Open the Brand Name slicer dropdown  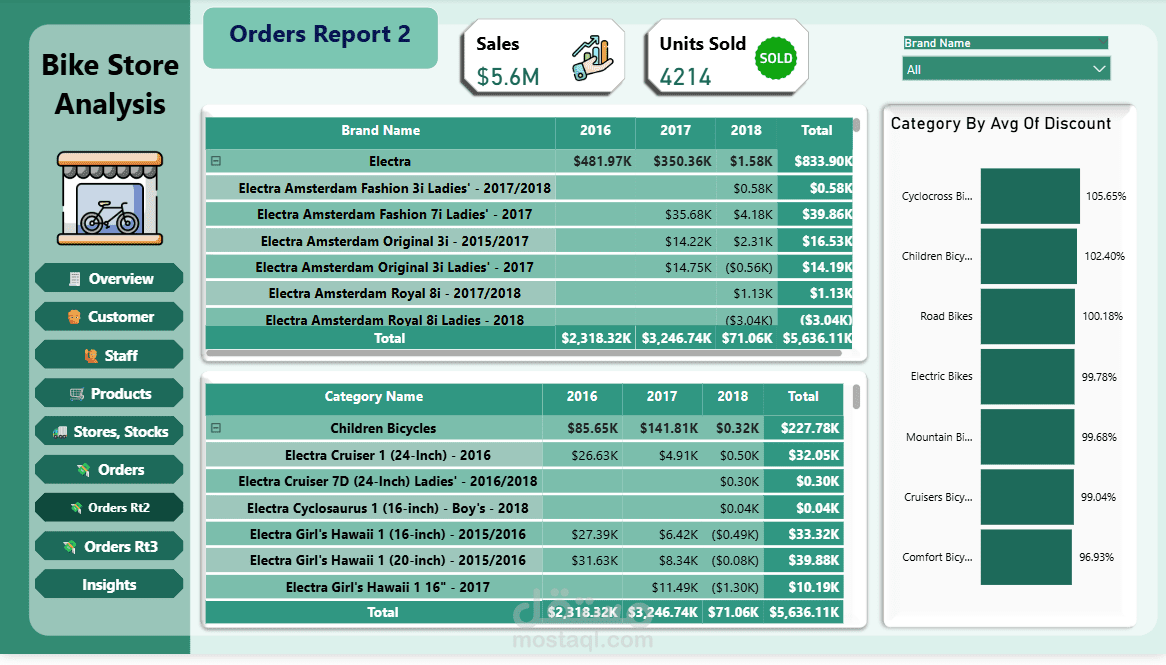click(x=1006, y=69)
